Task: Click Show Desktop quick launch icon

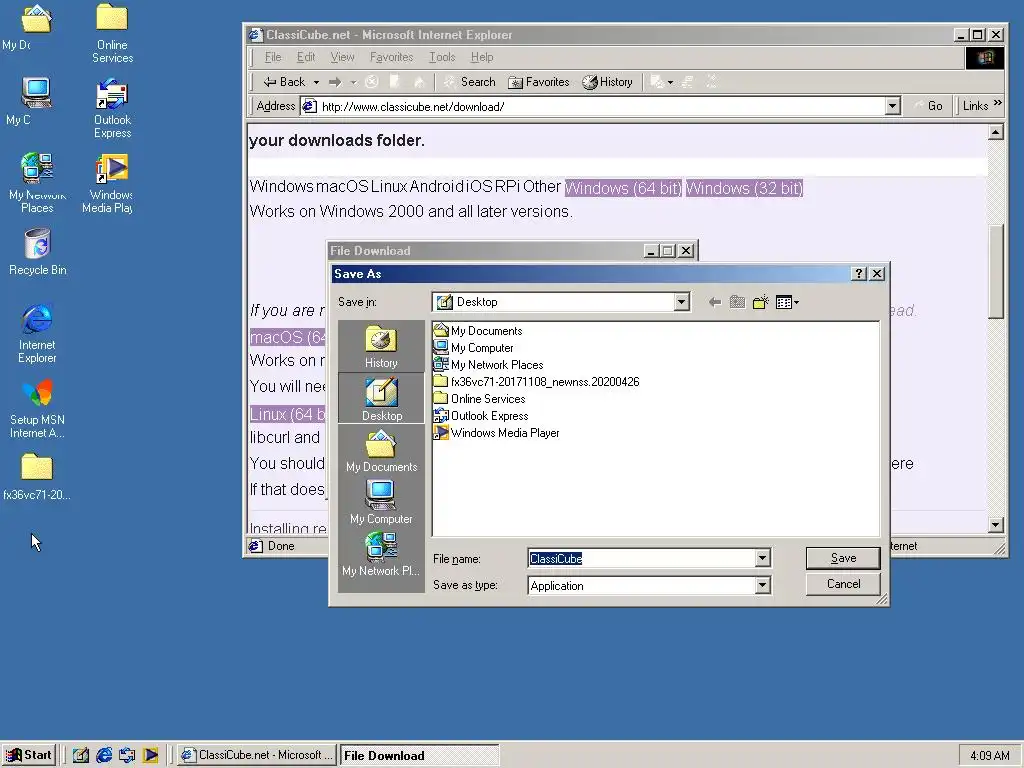Action: 80,755
